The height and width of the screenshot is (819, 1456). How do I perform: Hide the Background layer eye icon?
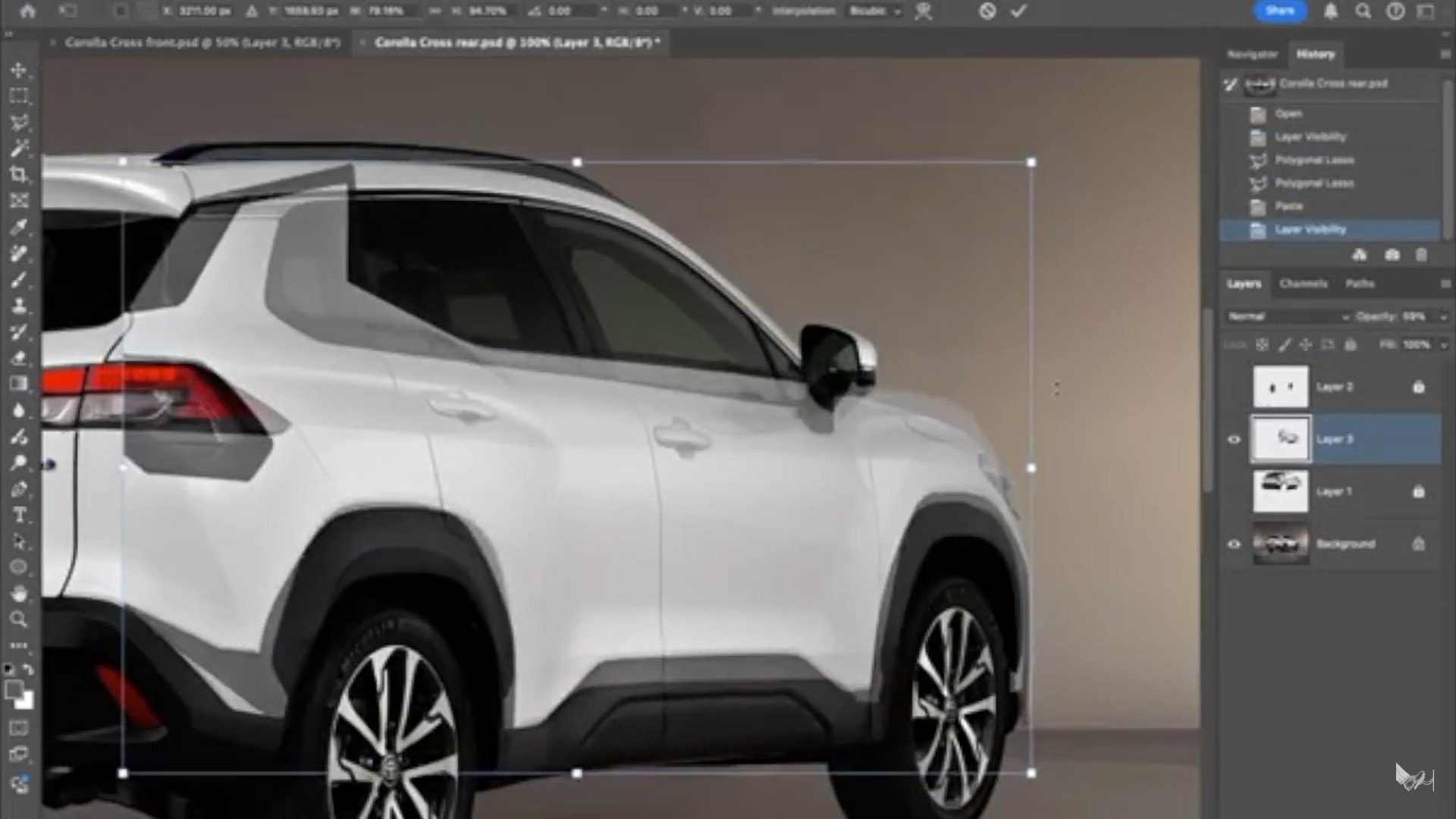click(1234, 544)
